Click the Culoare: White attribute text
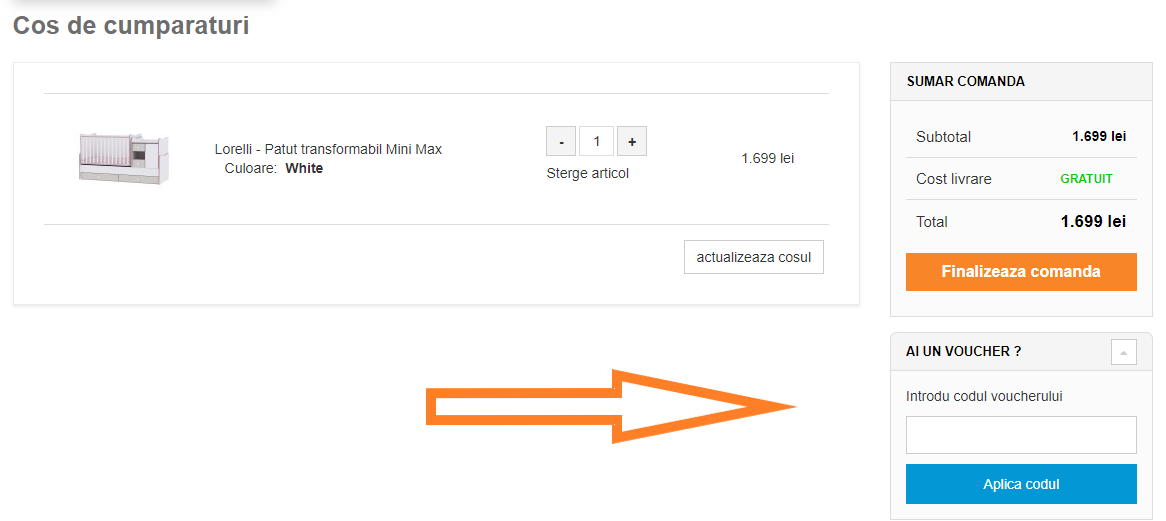Image resolution: width=1166 pixels, height=521 pixels. 274,169
